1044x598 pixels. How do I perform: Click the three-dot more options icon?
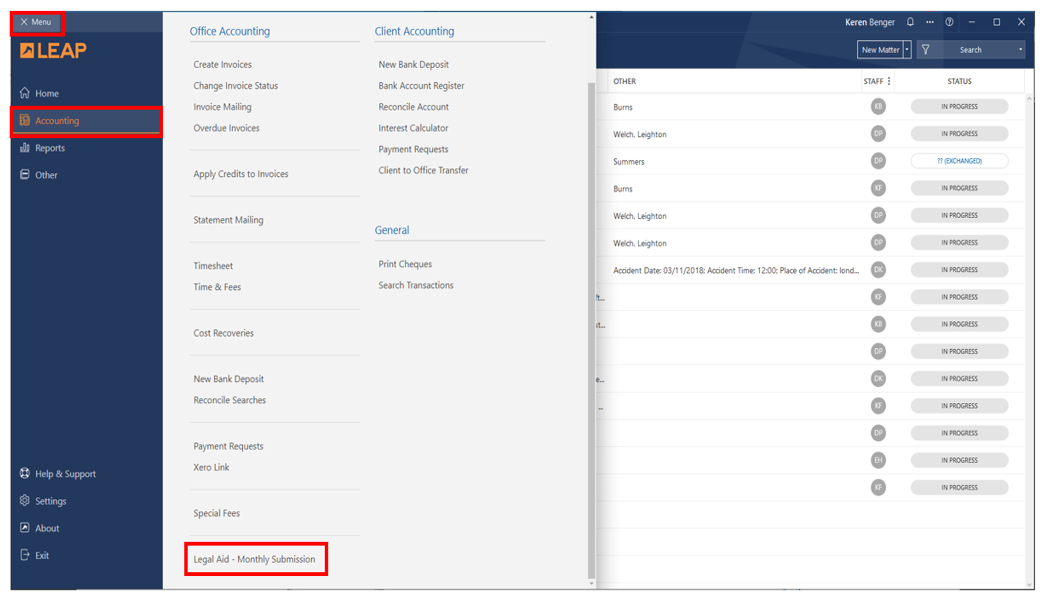pyautogui.click(x=929, y=22)
